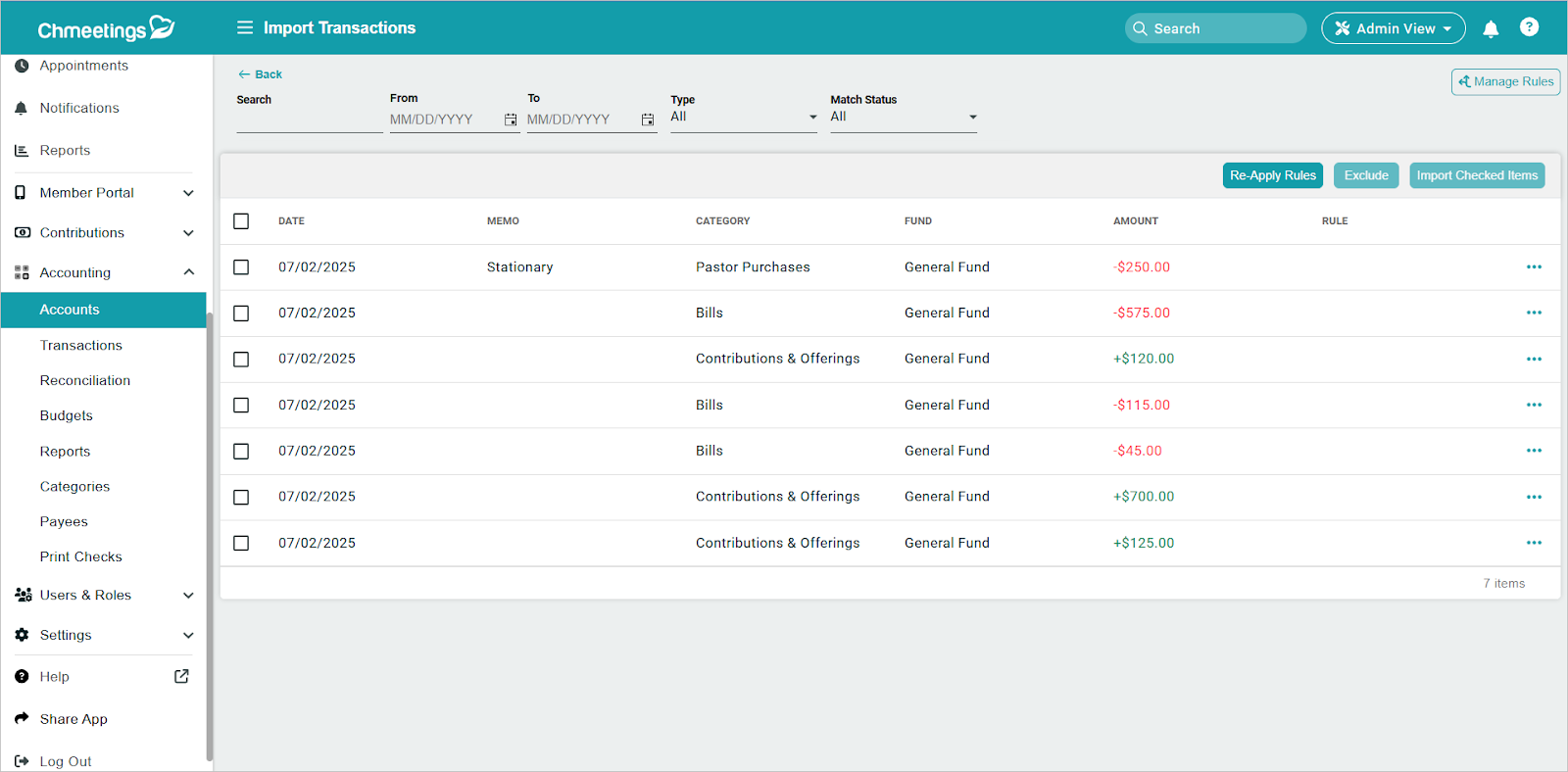This screenshot has width=1568, height=772.
Task: Open the Admin View dropdown
Action: tap(1393, 28)
